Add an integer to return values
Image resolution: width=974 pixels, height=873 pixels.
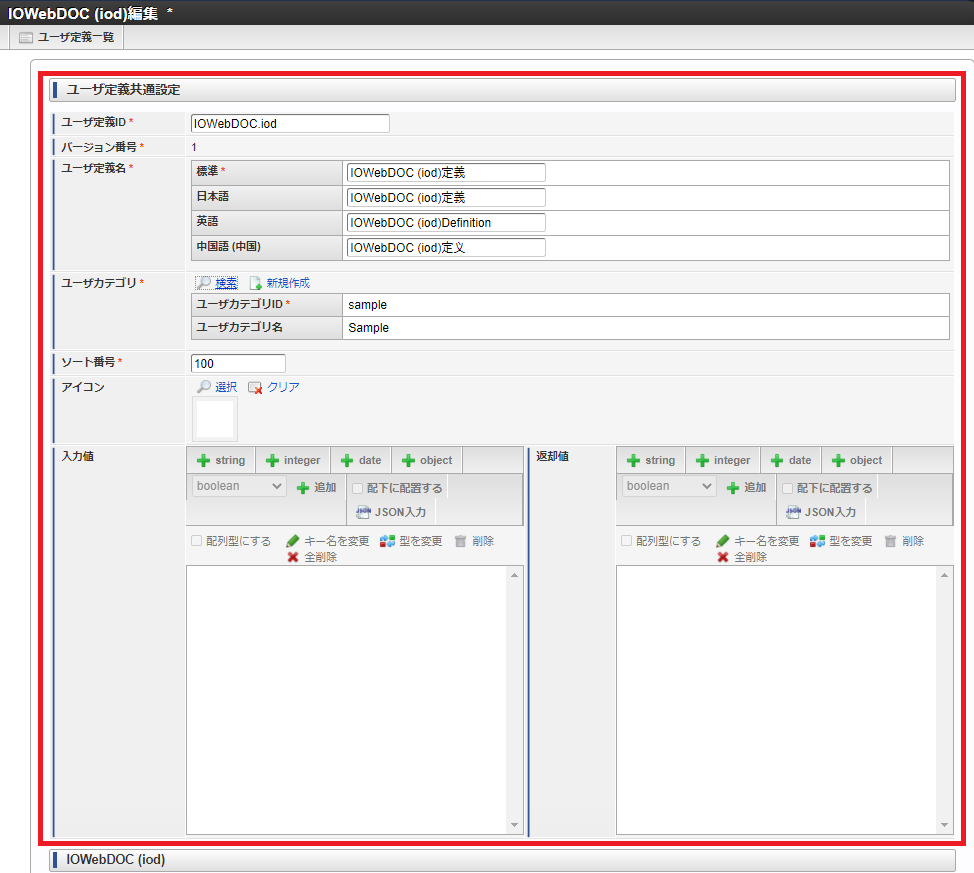[722, 460]
